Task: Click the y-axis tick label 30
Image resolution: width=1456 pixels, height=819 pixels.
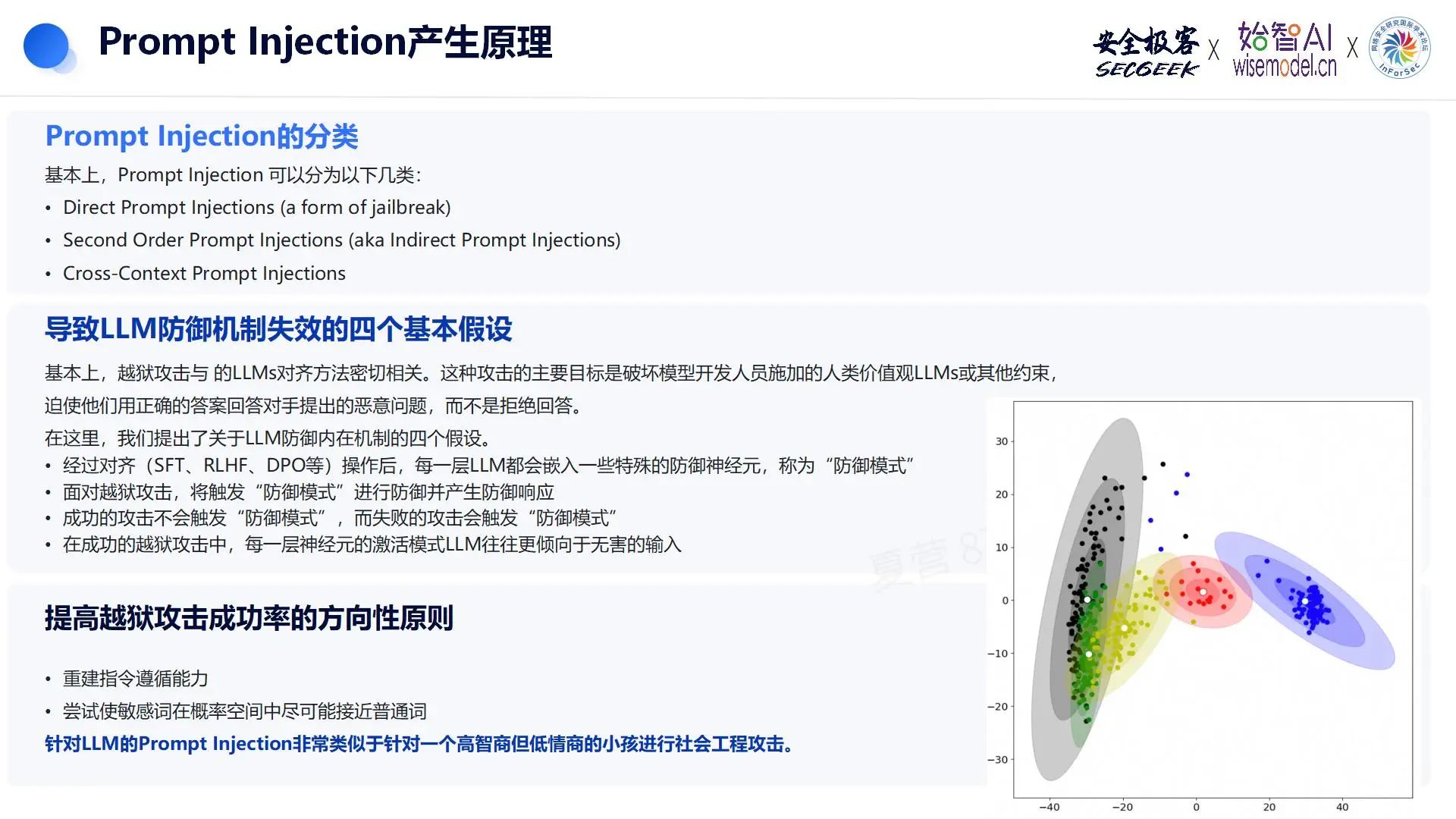Action: [1001, 441]
